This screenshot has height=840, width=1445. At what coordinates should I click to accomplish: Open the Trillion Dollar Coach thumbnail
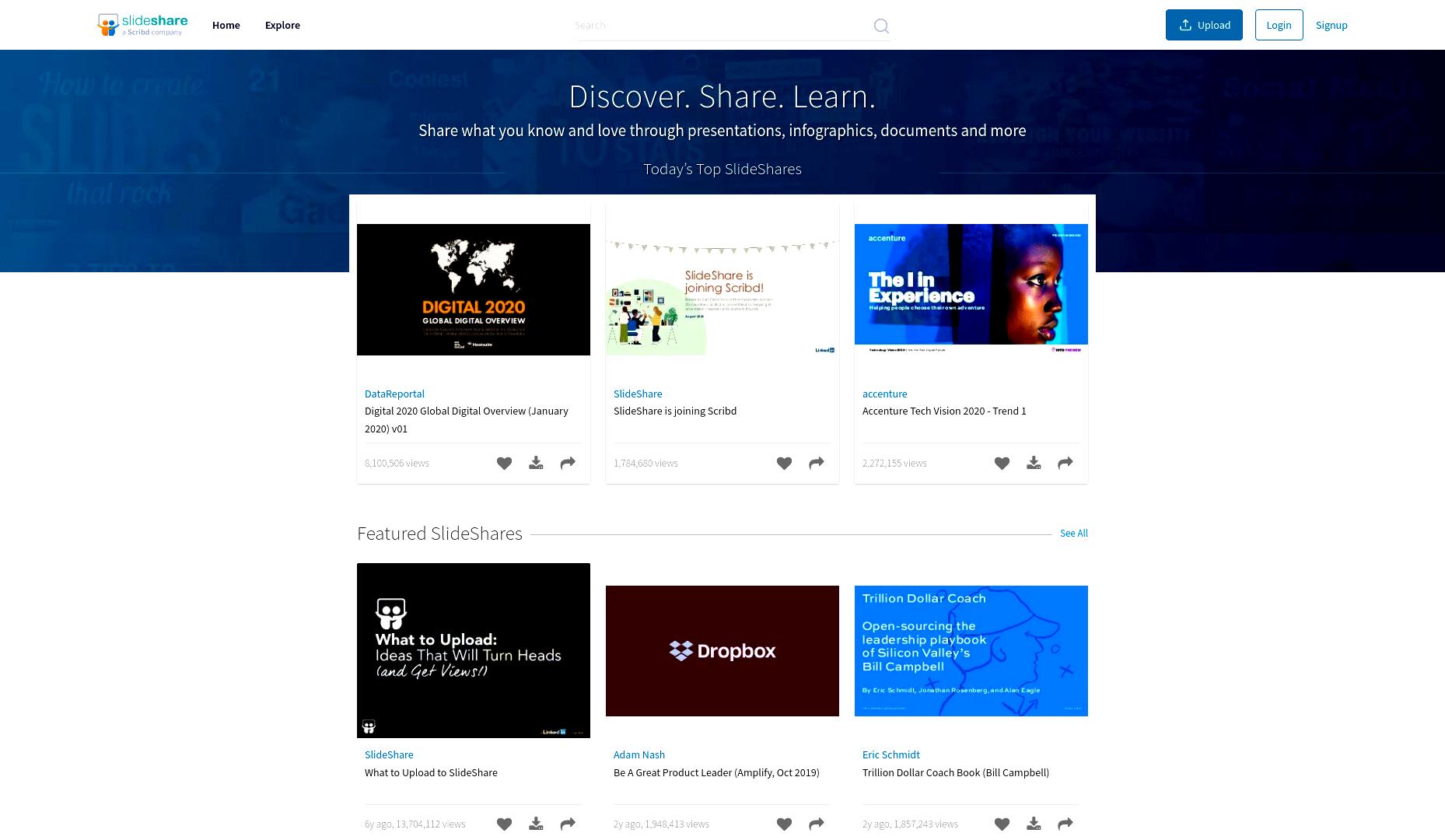(x=971, y=651)
